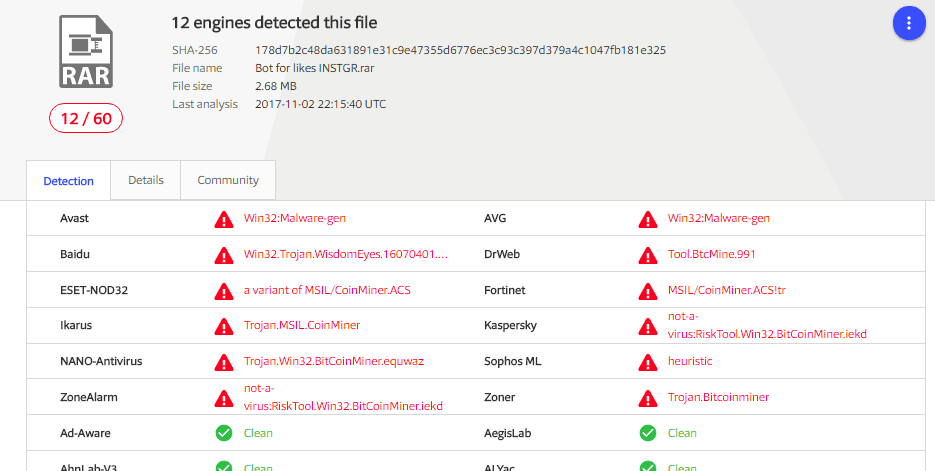Click the Fortinet MSIL/CoinMiner.ACS!tr result

pyautogui.click(x=724, y=290)
